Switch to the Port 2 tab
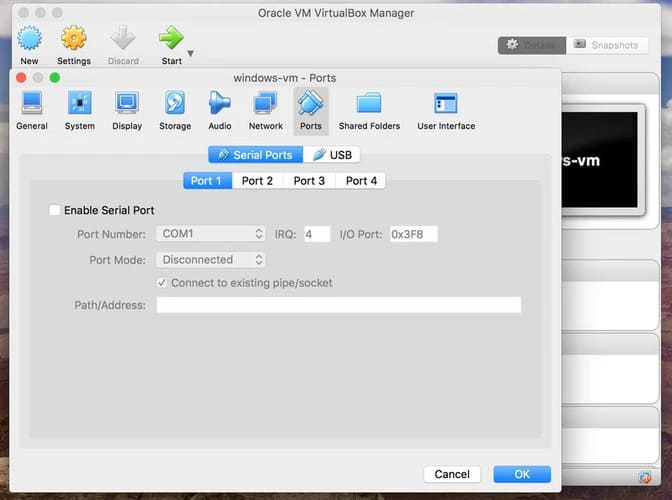Viewport: 672px width, 500px height. 257,181
